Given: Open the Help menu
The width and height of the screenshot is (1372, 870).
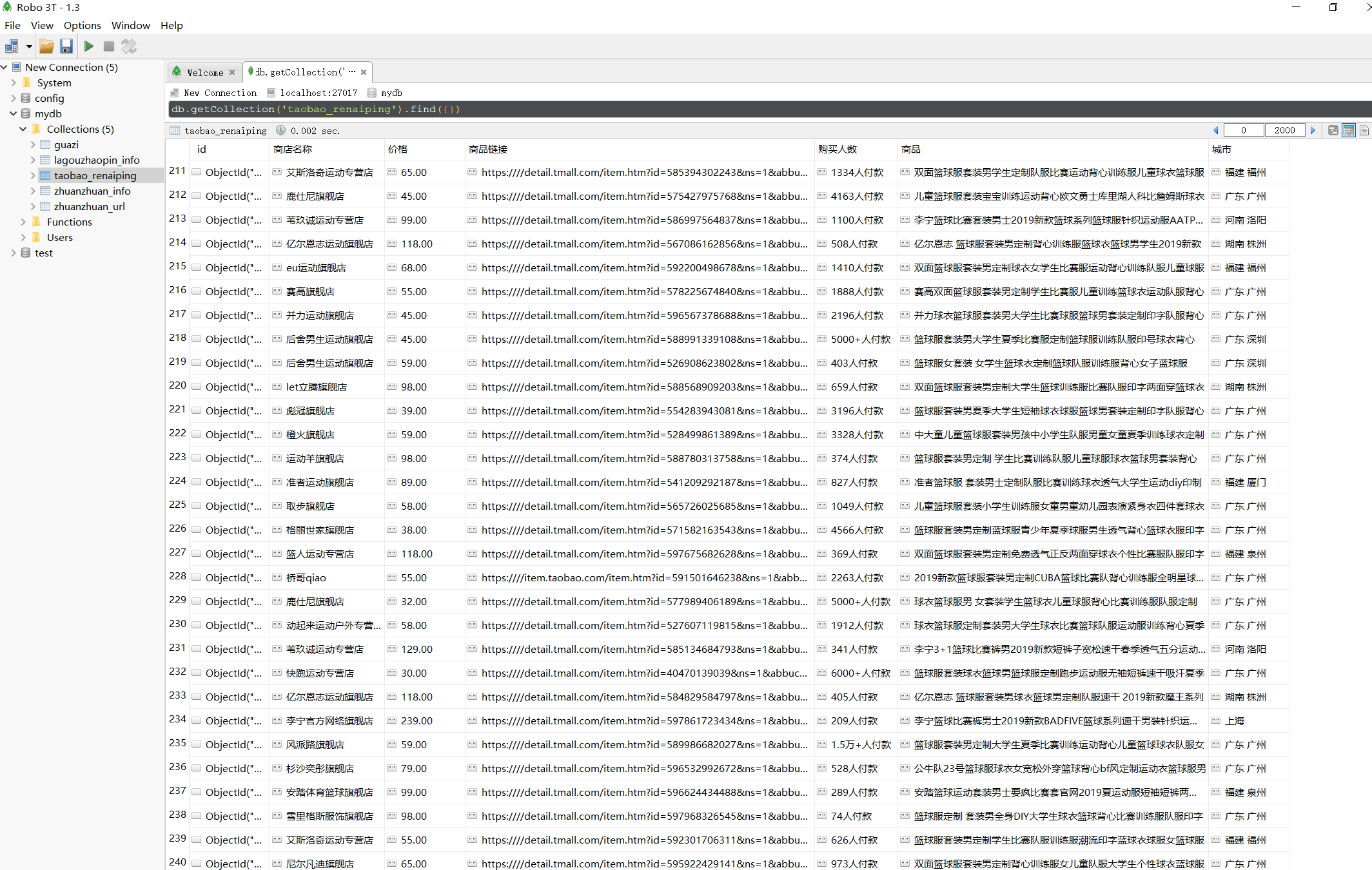Looking at the screenshot, I should point(172,26).
